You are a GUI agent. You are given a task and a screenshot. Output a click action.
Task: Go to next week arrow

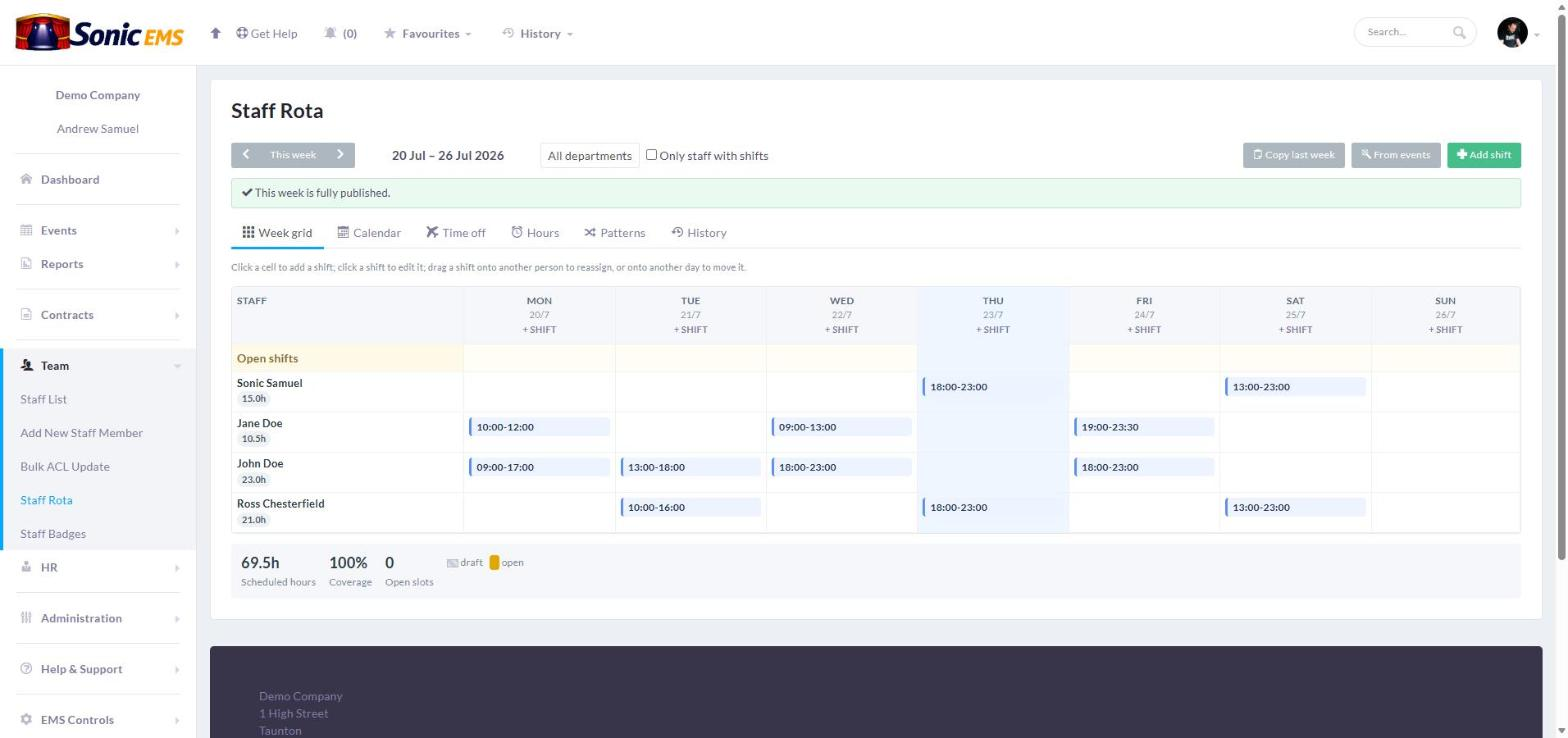pyautogui.click(x=340, y=155)
